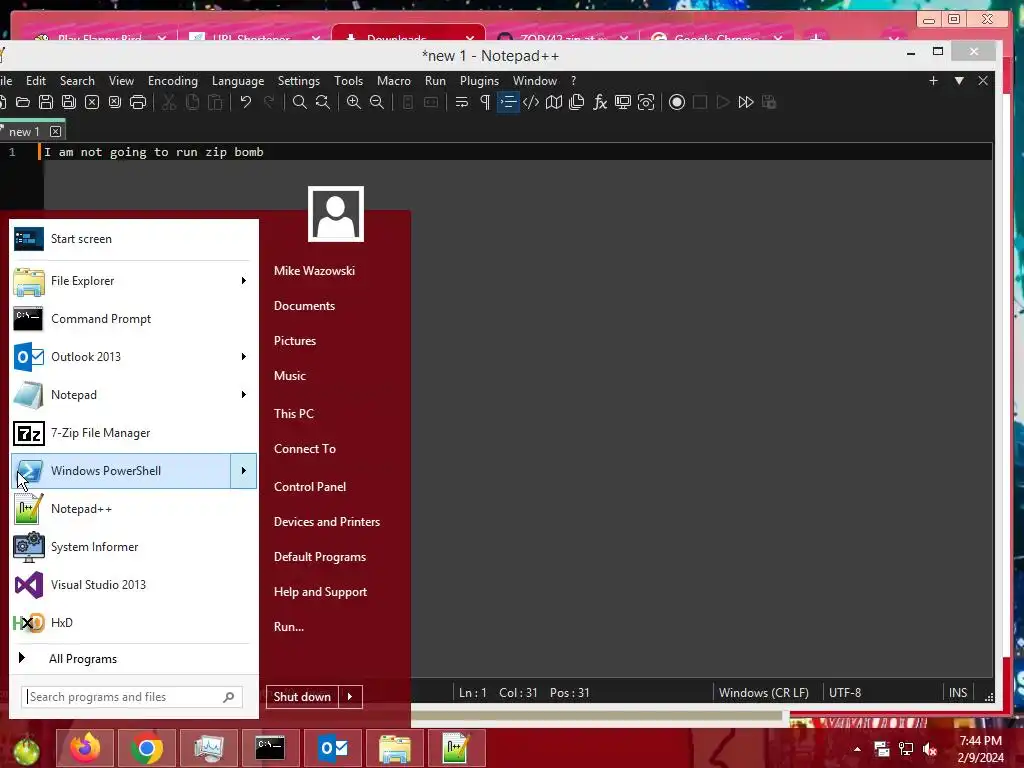Launch Command Prompt from Start menu
This screenshot has height=768, width=1024.
click(133, 319)
